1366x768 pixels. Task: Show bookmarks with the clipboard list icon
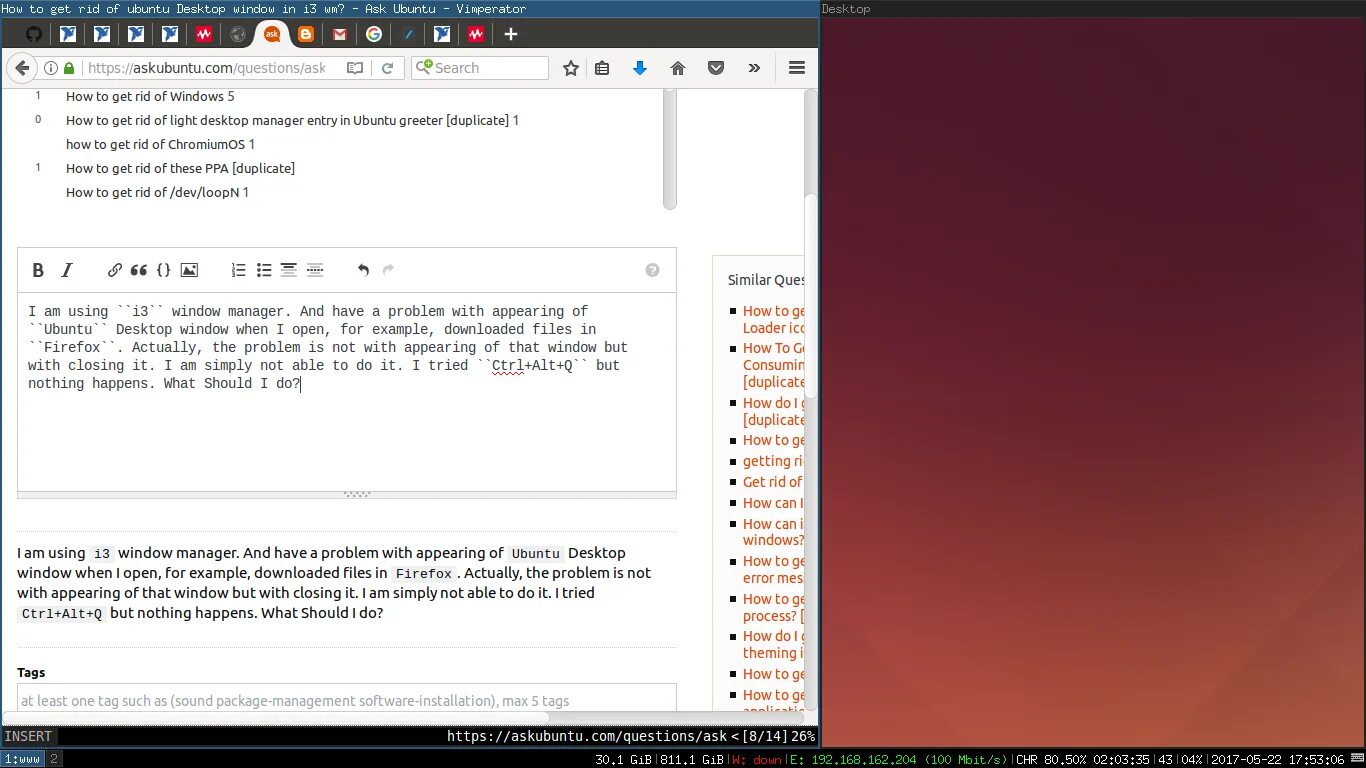pos(602,68)
